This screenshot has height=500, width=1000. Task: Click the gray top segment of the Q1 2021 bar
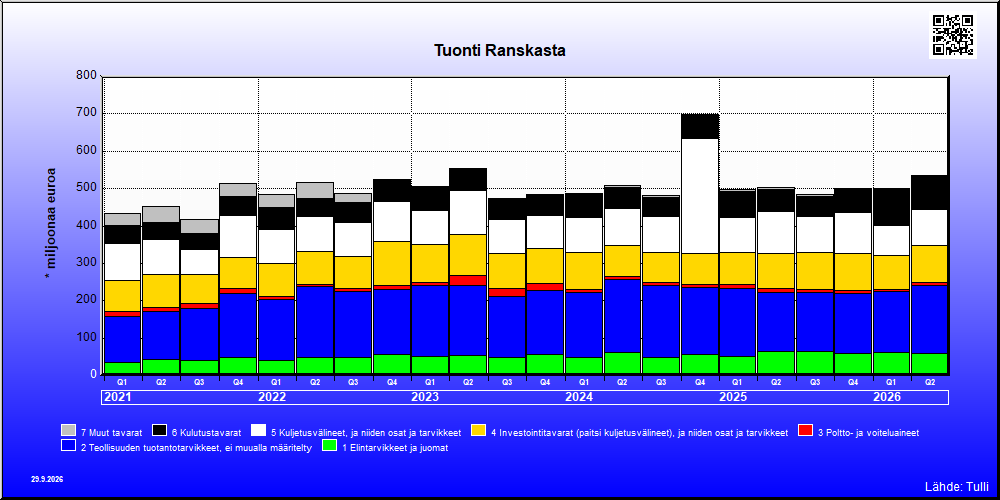(122, 219)
